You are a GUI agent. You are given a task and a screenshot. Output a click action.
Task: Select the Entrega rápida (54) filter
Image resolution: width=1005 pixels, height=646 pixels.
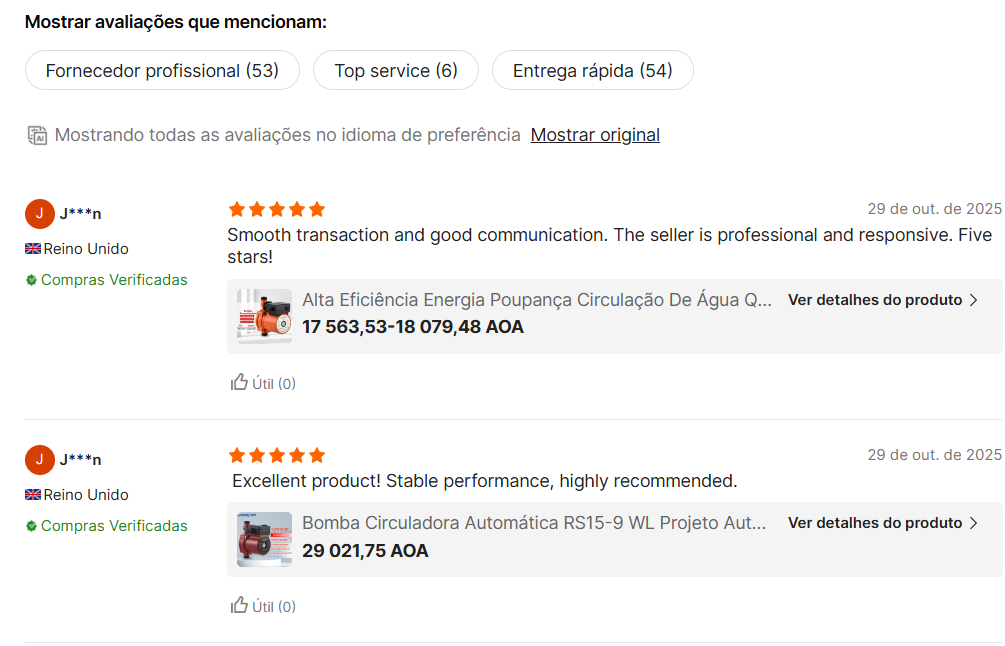click(592, 71)
